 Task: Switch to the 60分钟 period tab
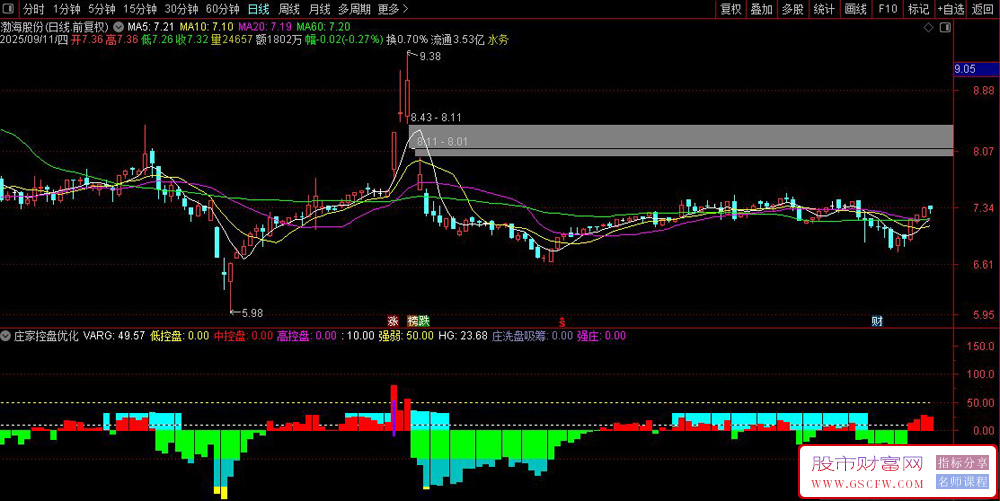pyautogui.click(x=223, y=9)
